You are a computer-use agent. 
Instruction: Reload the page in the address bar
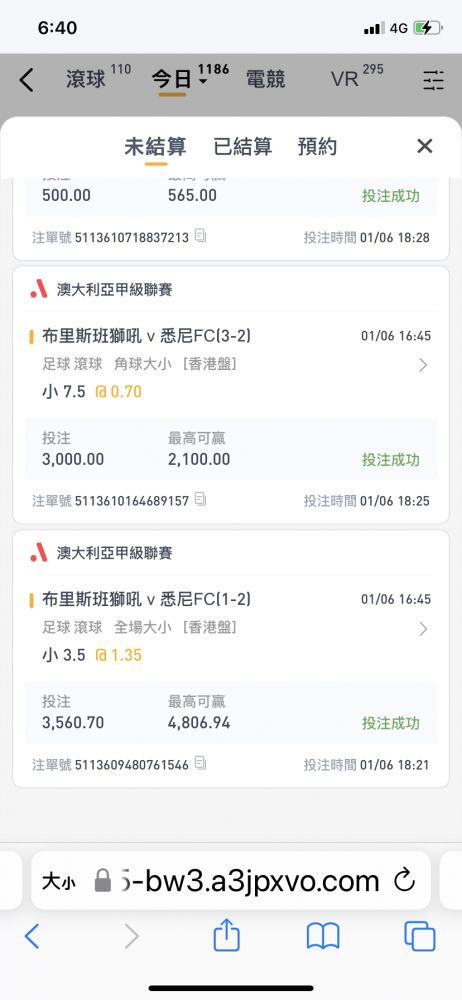(x=405, y=881)
